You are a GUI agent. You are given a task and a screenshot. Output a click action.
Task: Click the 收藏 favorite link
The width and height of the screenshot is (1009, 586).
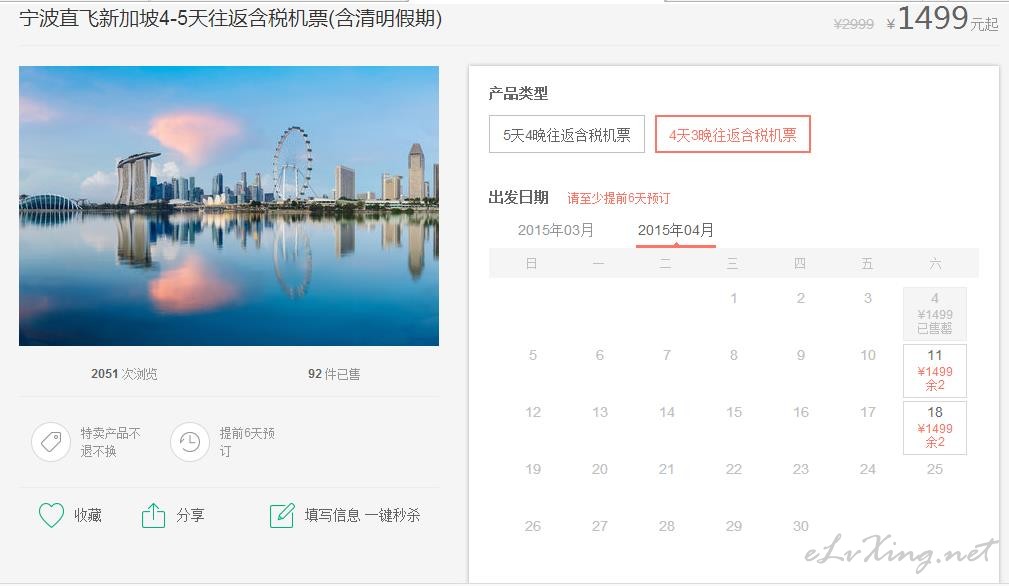(x=88, y=515)
